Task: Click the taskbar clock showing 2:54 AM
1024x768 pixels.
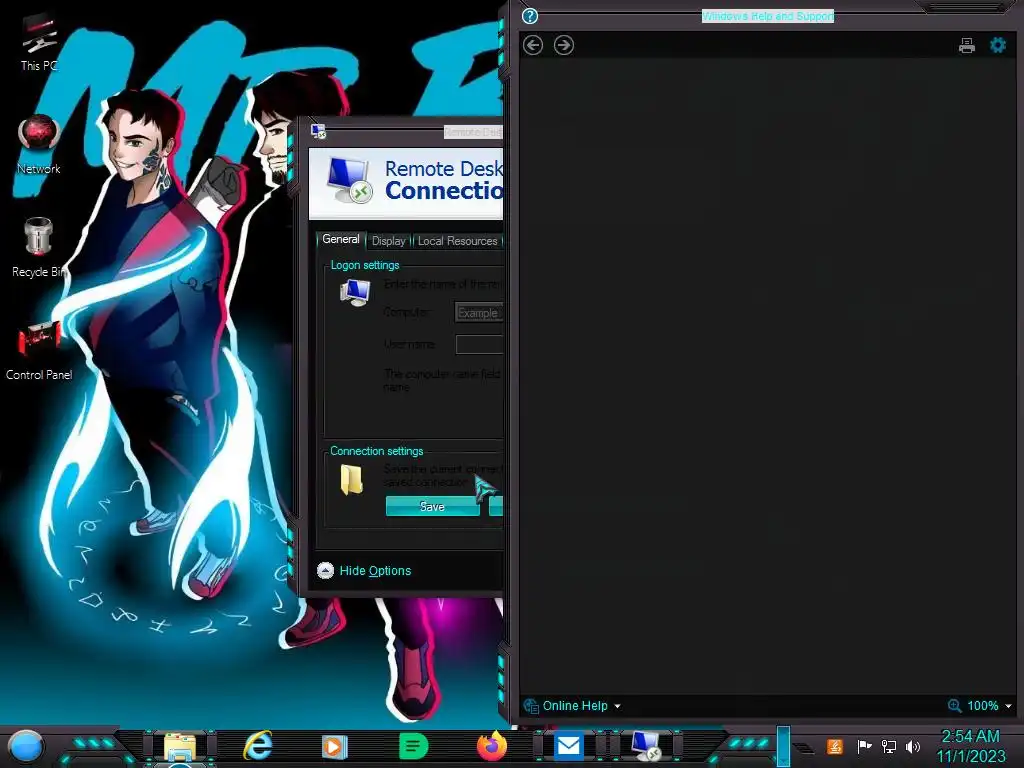Action: tap(970, 746)
